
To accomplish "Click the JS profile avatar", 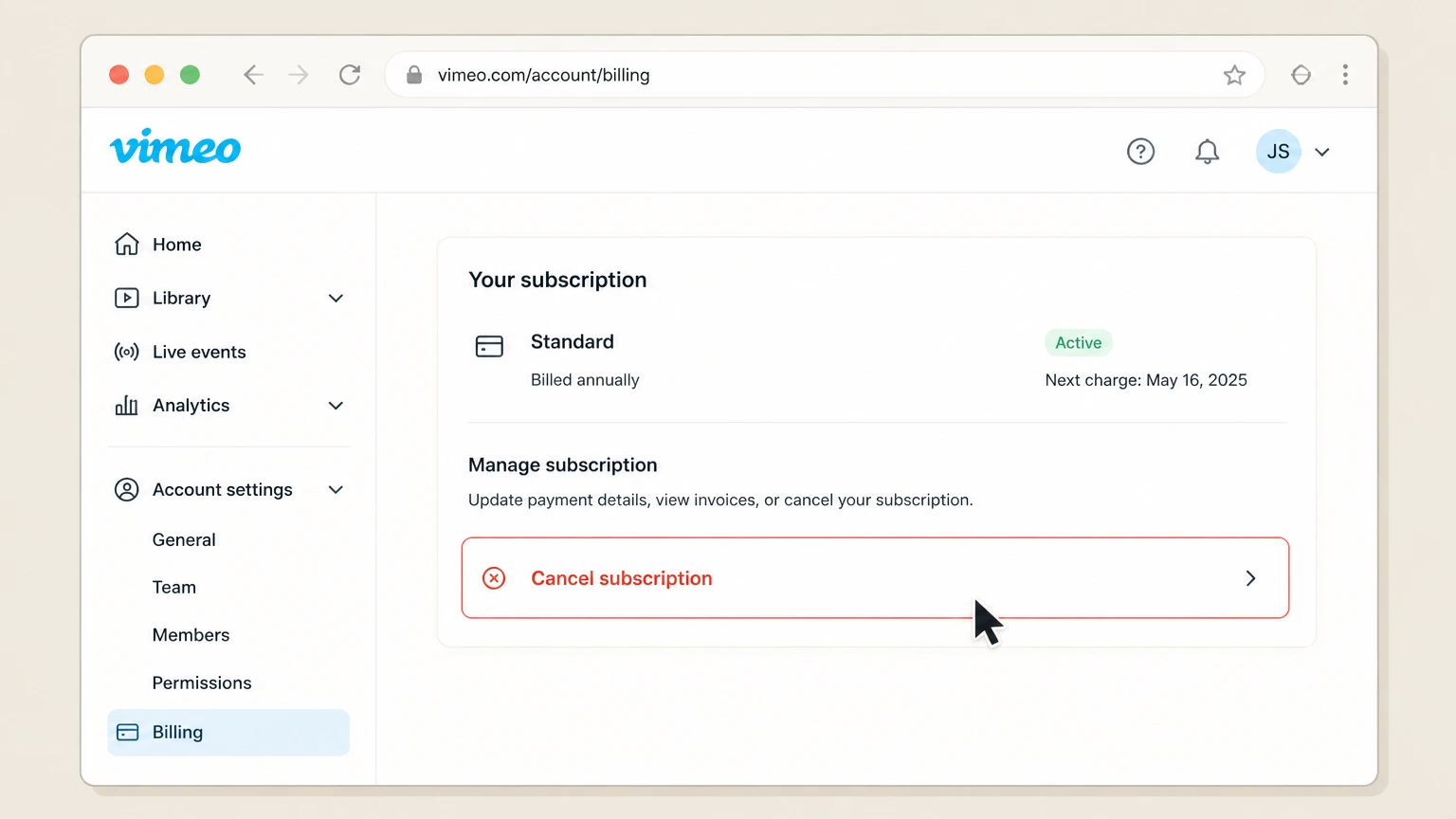I will click(1278, 152).
